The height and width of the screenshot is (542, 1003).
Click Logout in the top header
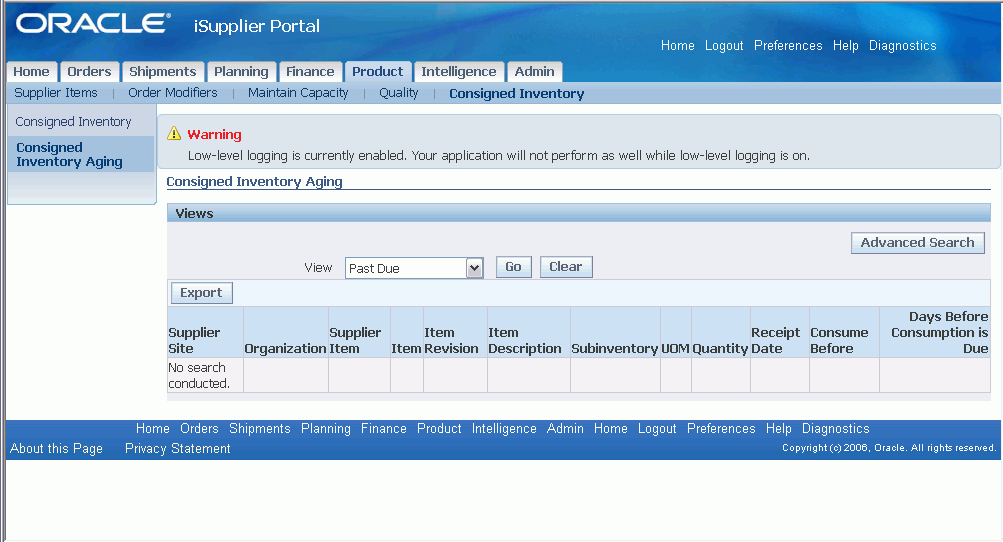[x=724, y=45]
